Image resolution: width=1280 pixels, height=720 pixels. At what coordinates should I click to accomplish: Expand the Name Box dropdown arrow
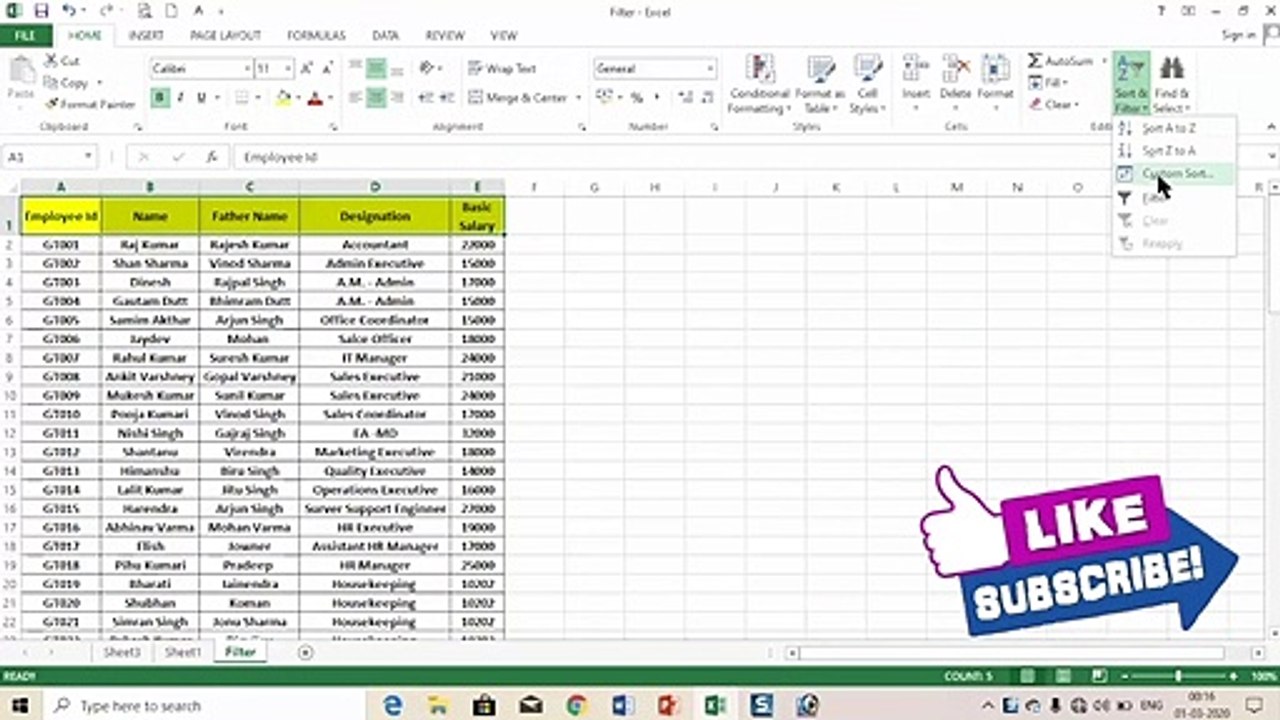coord(88,157)
